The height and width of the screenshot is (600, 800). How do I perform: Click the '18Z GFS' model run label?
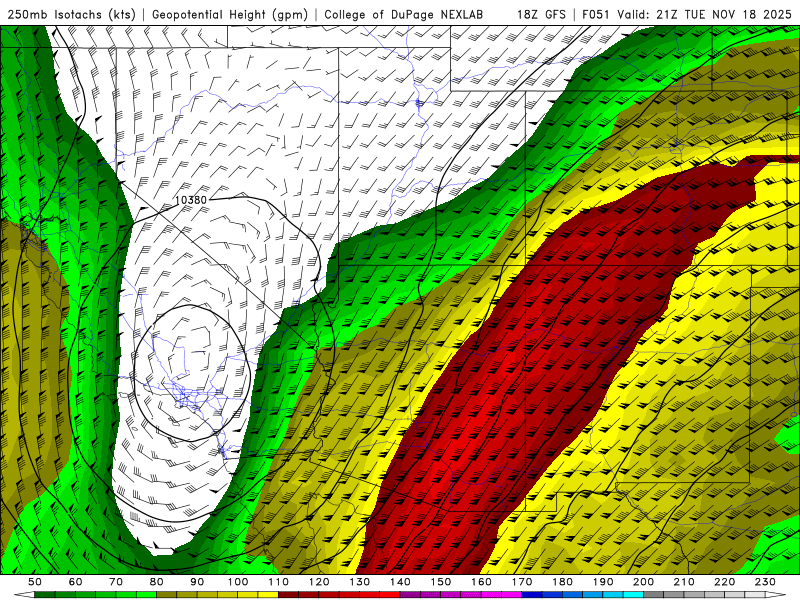tap(541, 14)
